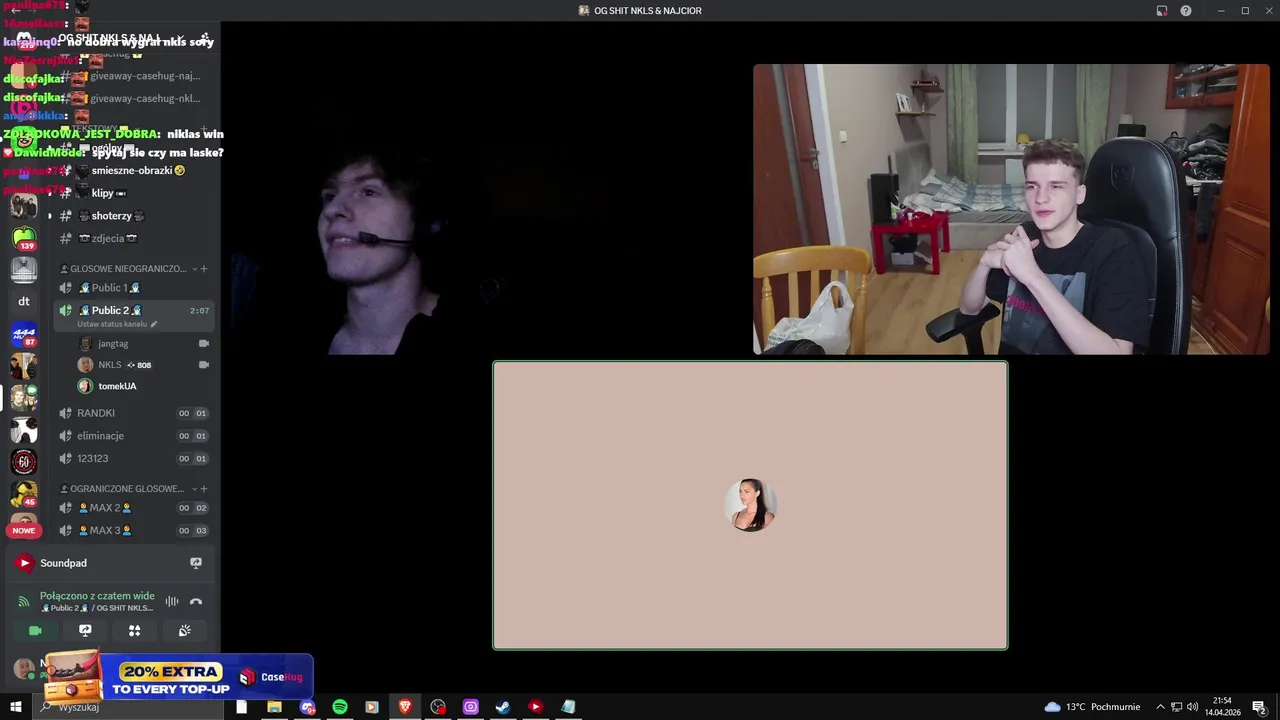Focus the avatar tile with green border
This screenshot has width=1280, height=720.
tap(750, 505)
